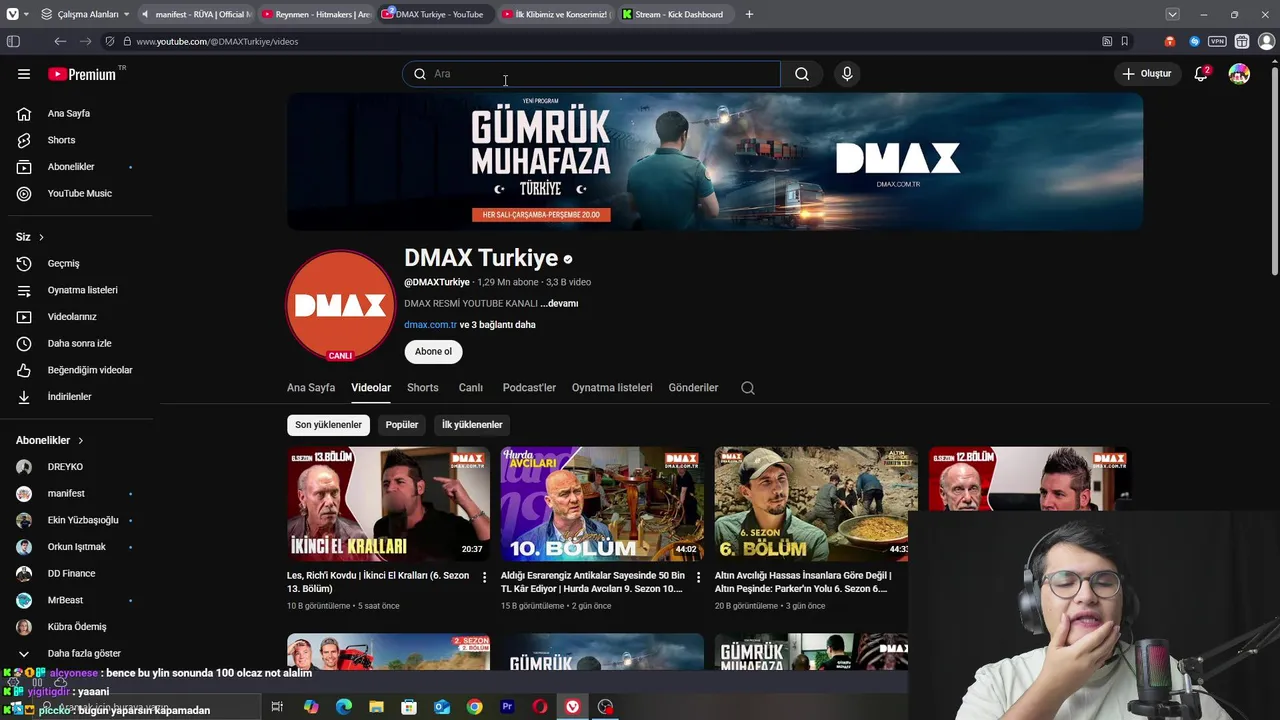The height and width of the screenshot is (720, 1280).
Task: Open File Explorer from the taskbar
Action: tap(376, 707)
